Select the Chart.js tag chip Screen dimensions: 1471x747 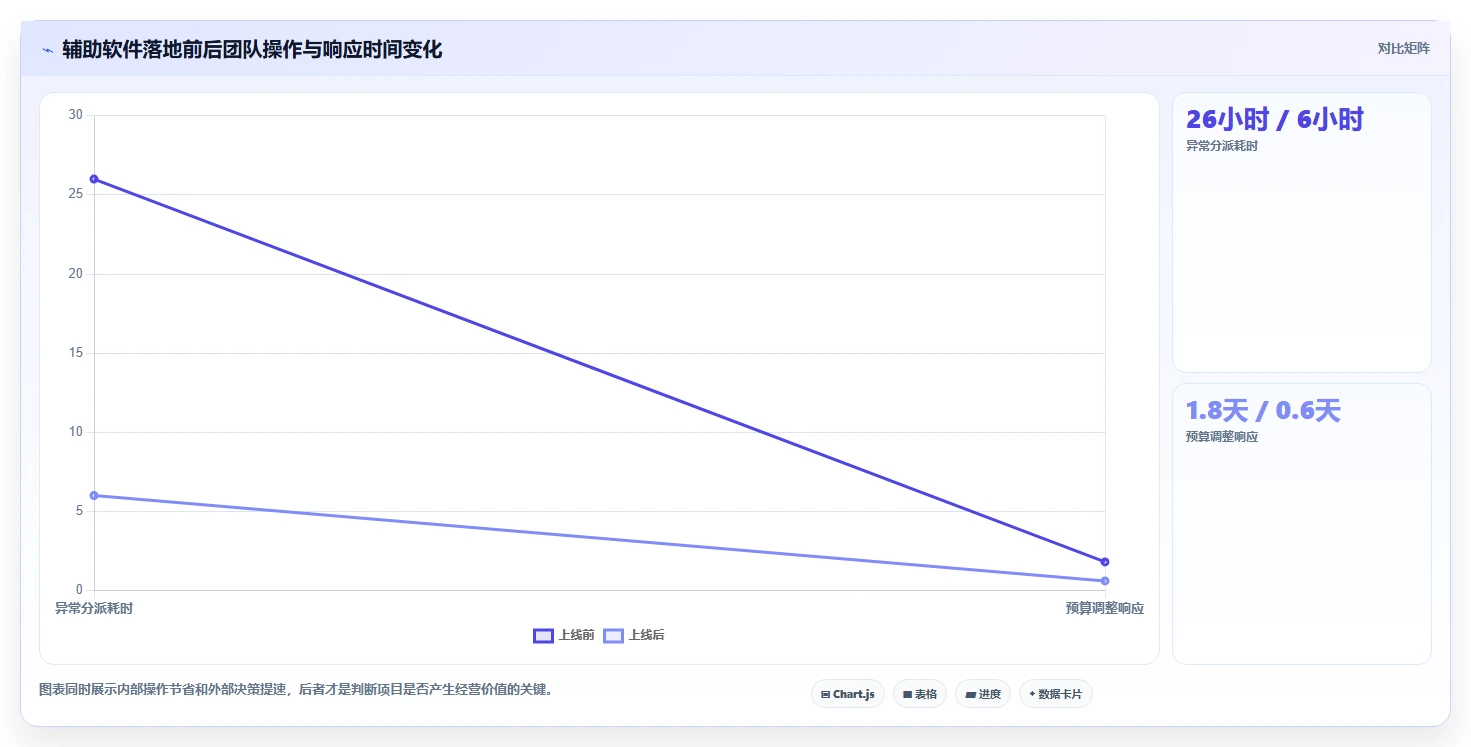847,694
